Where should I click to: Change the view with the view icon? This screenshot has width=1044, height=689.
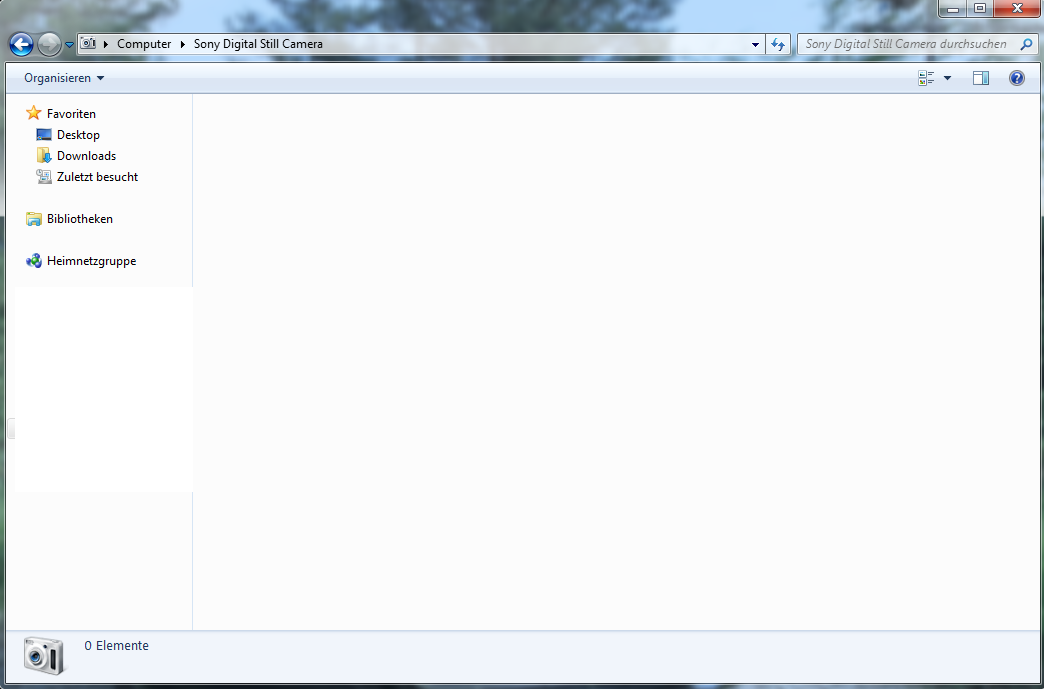click(x=926, y=78)
